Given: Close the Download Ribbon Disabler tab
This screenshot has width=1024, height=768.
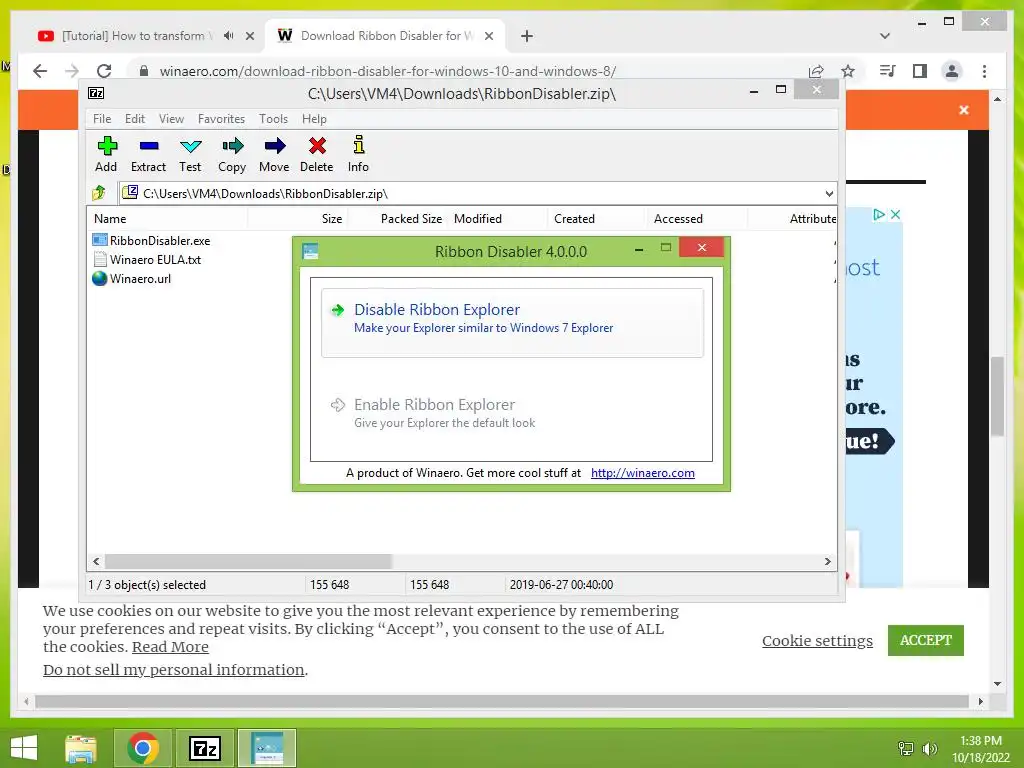Looking at the screenshot, I should pos(488,36).
